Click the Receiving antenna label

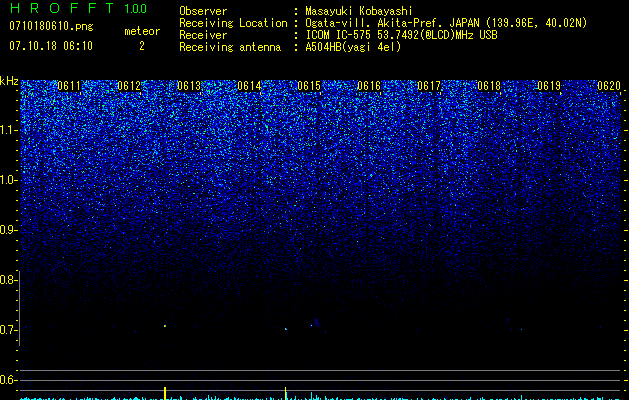tap(230, 47)
